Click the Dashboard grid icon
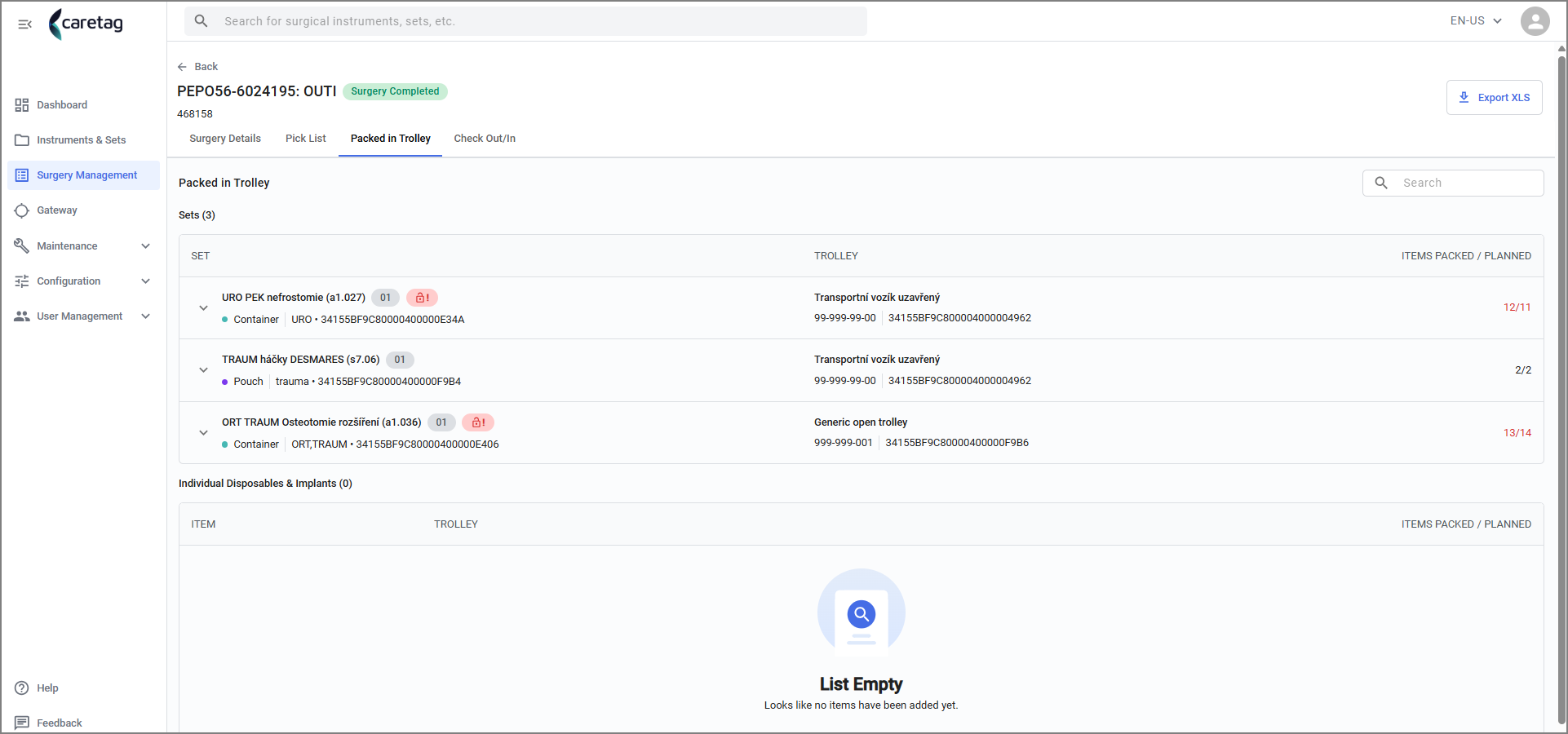1568x734 pixels. [x=22, y=105]
